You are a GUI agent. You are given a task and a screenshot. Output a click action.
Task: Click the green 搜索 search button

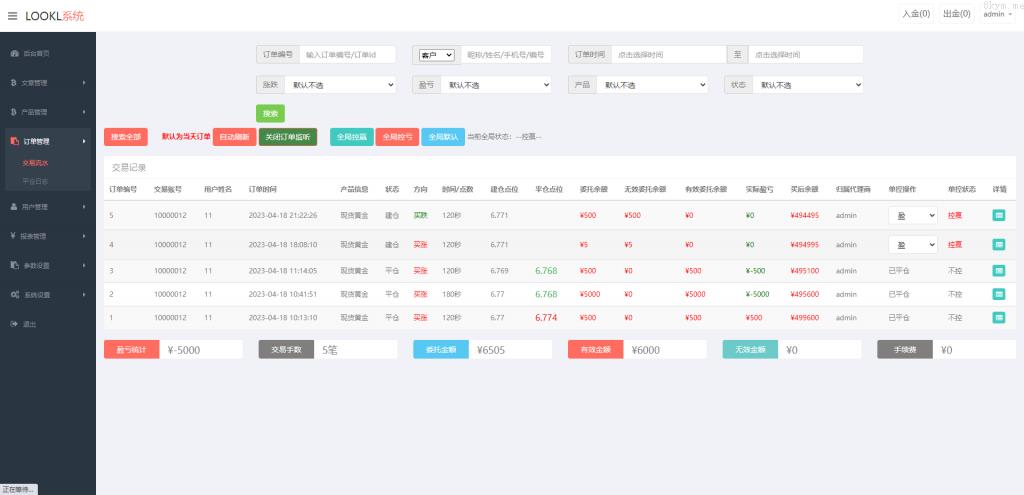pos(270,113)
